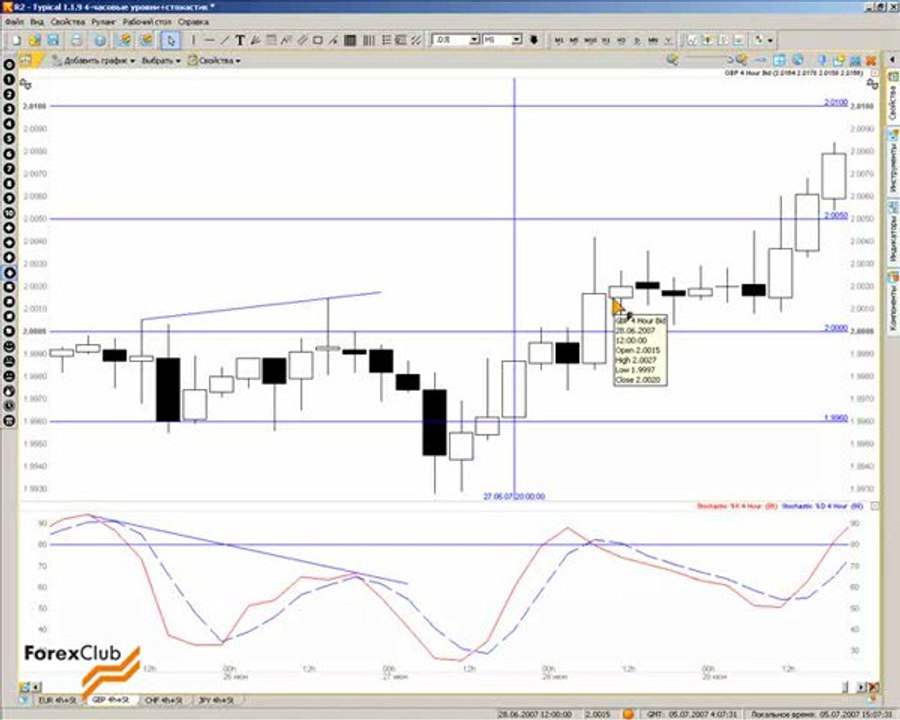Open the vertical Инструменты side tab
The image size is (900, 720).
click(x=893, y=160)
